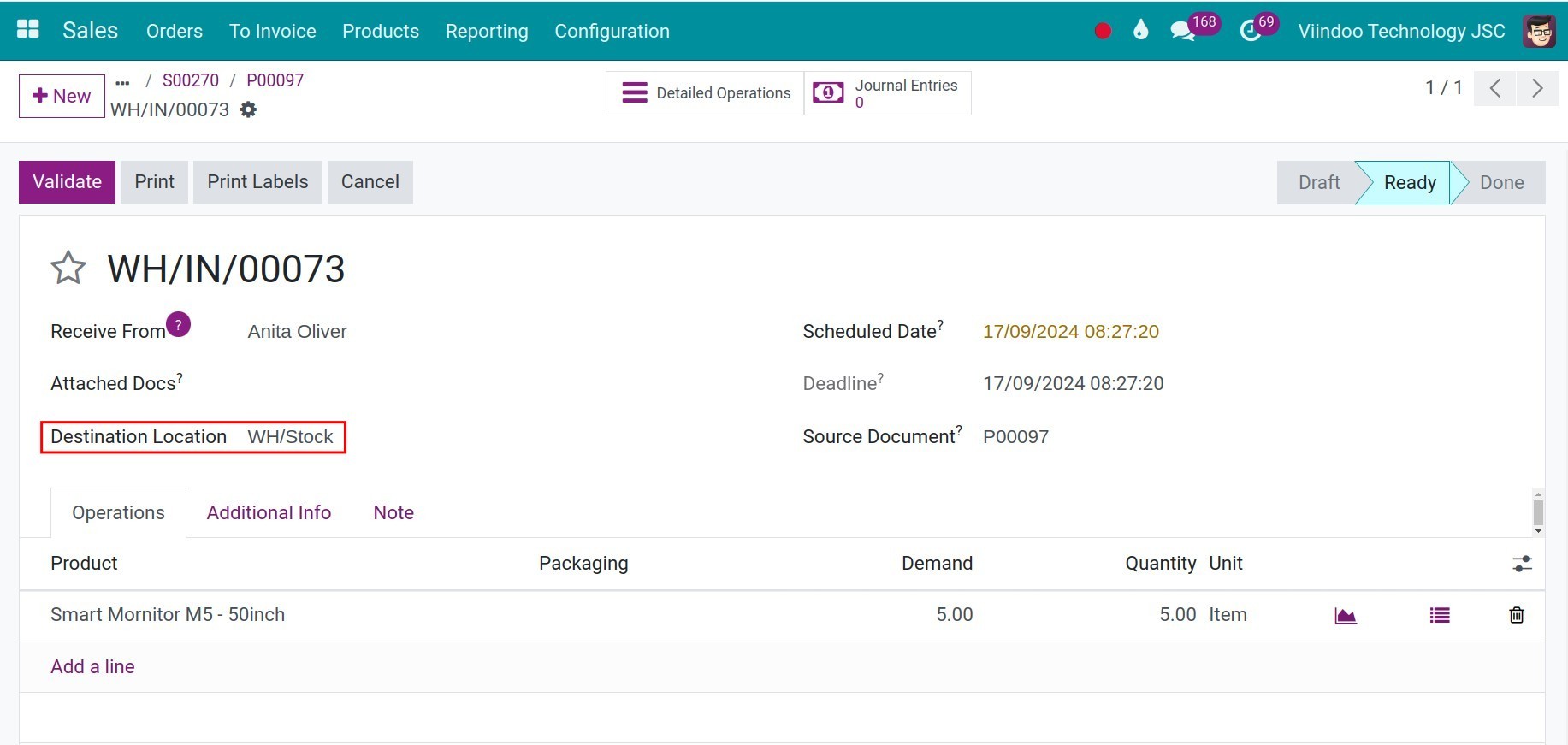Toggle favorite star for WH/IN/00073
This screenshot has width=1568, height=745.
pyautogui.click(x=68, y=269)
